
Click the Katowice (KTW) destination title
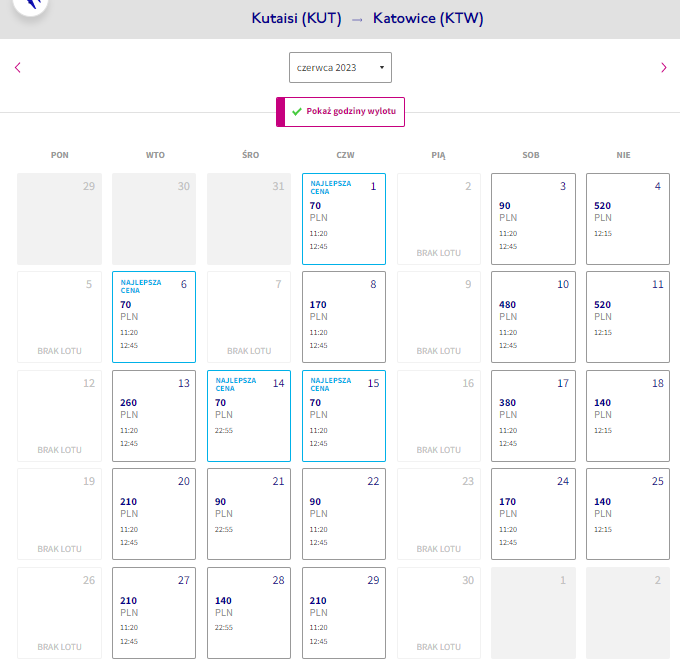click(x=428, y=18)
